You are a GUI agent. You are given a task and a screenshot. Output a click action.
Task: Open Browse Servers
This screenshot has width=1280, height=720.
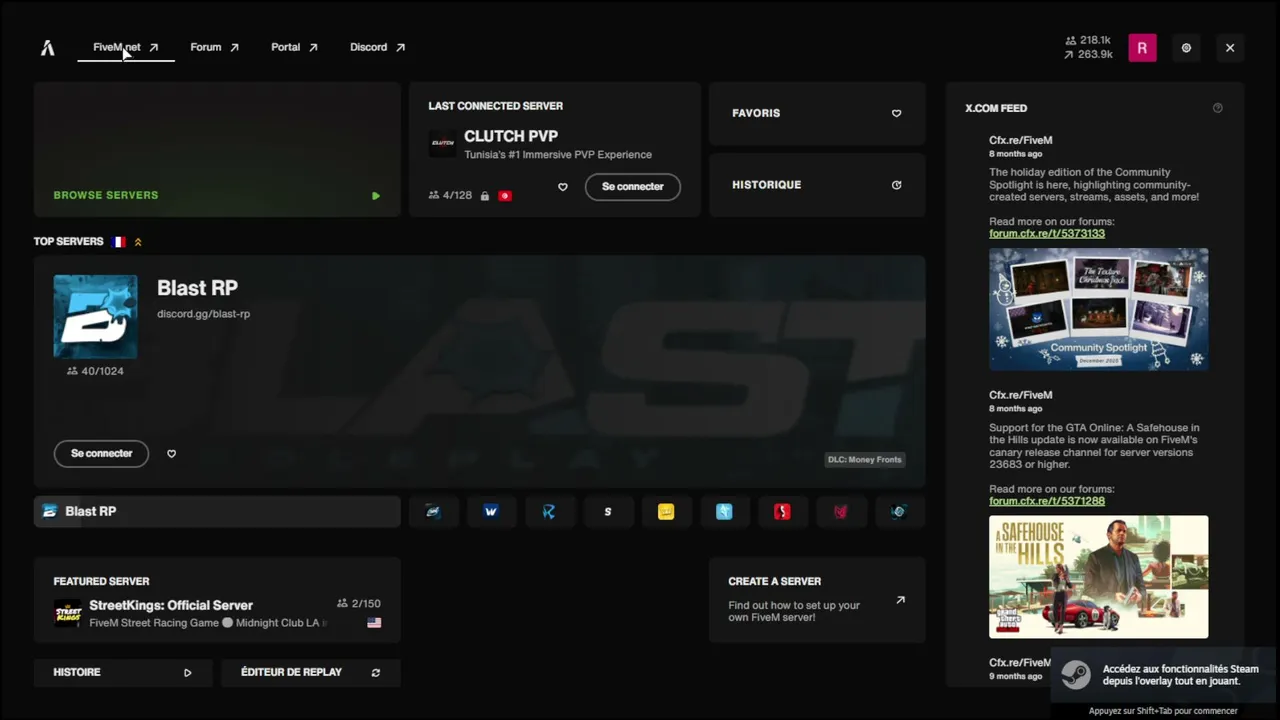[217, 150]
